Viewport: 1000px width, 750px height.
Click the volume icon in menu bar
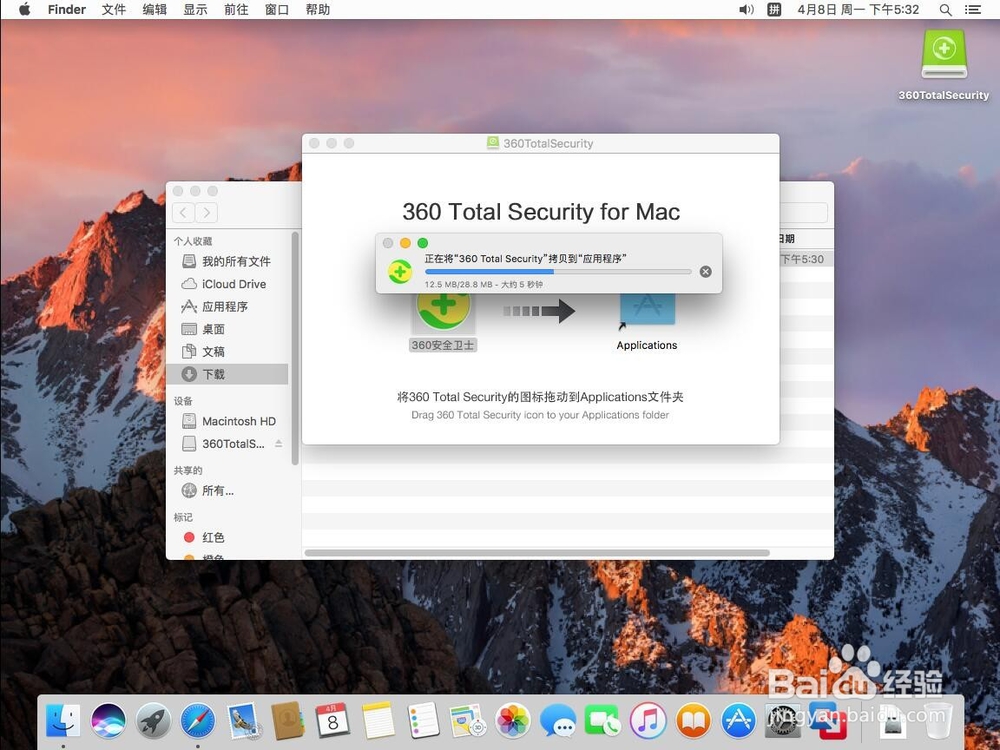click(746, 10)
